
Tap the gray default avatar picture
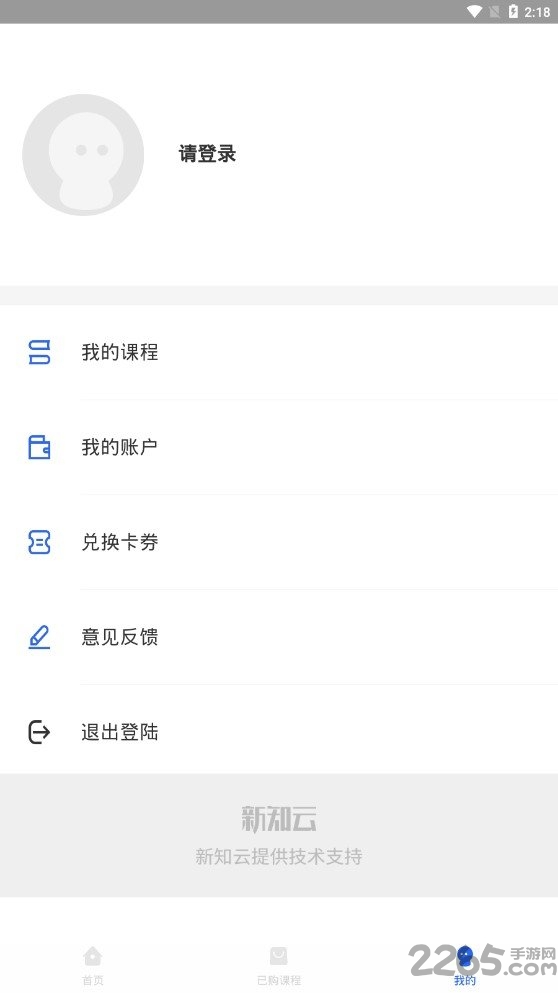pos(83,155)
